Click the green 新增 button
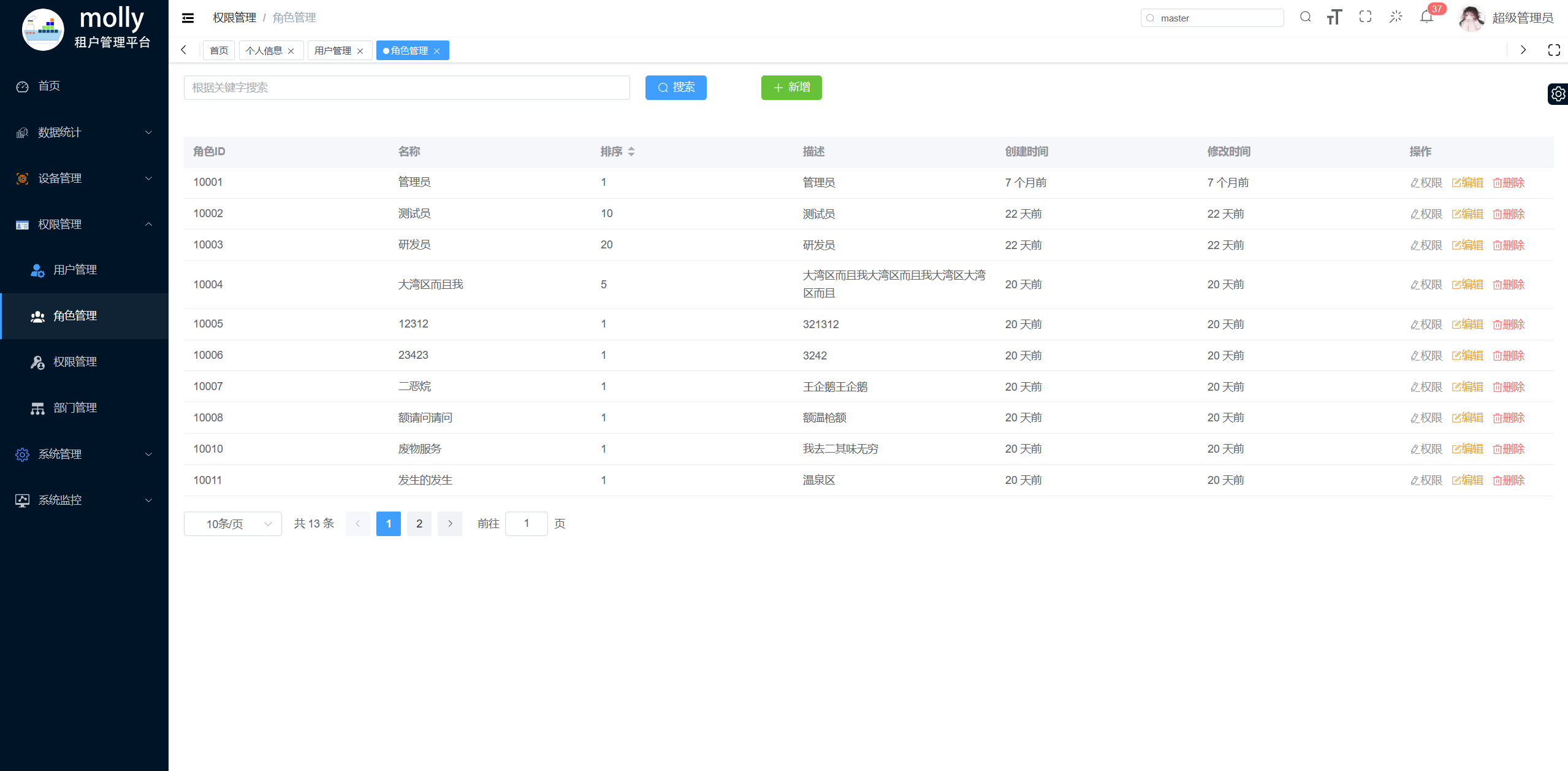The height and width of the screenshot is (771, 1568). pyautogui.click(x=791, y=88)
